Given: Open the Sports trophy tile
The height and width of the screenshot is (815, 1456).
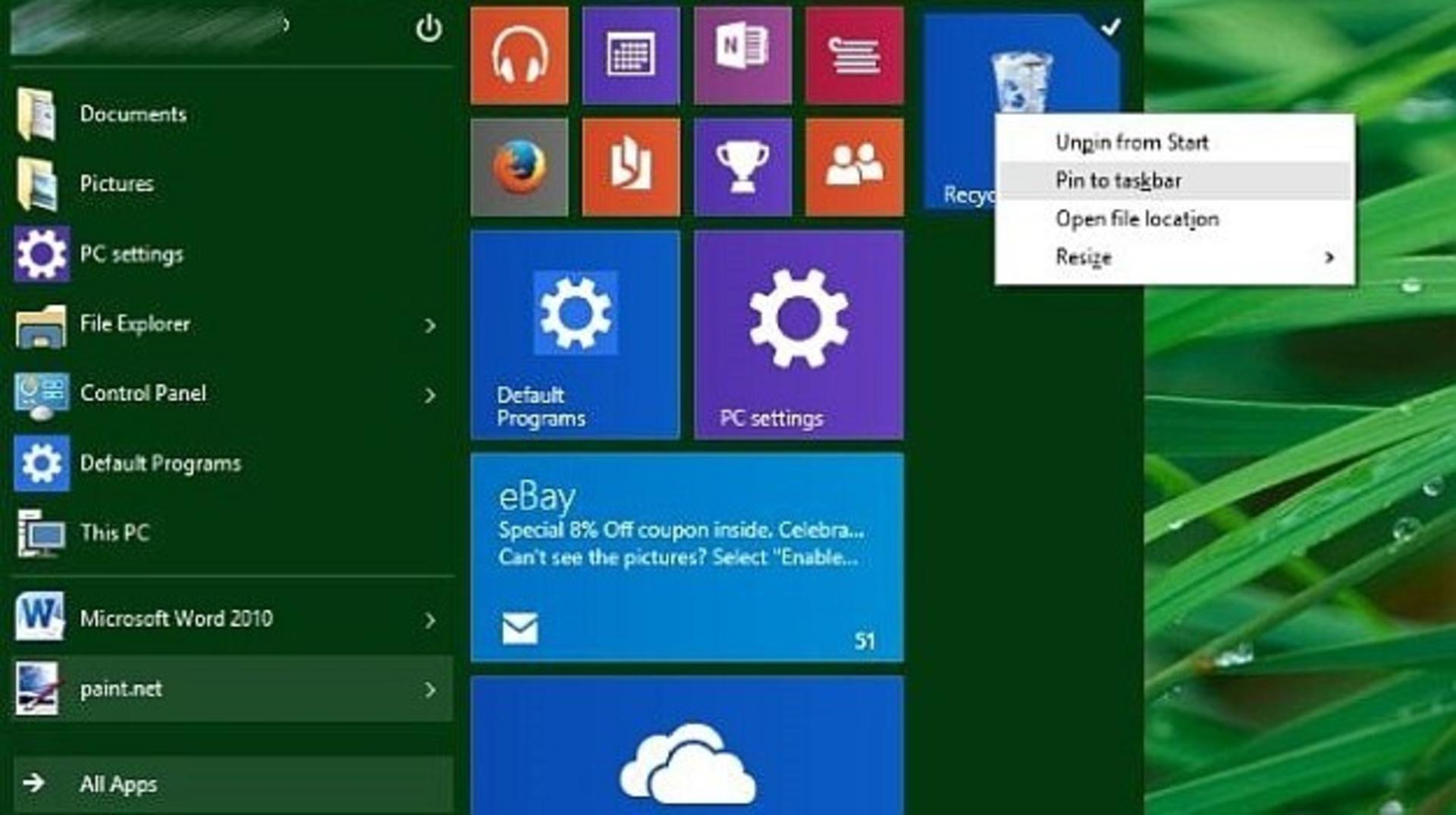Looking at the screenshot, I should (x=743, y=168).
